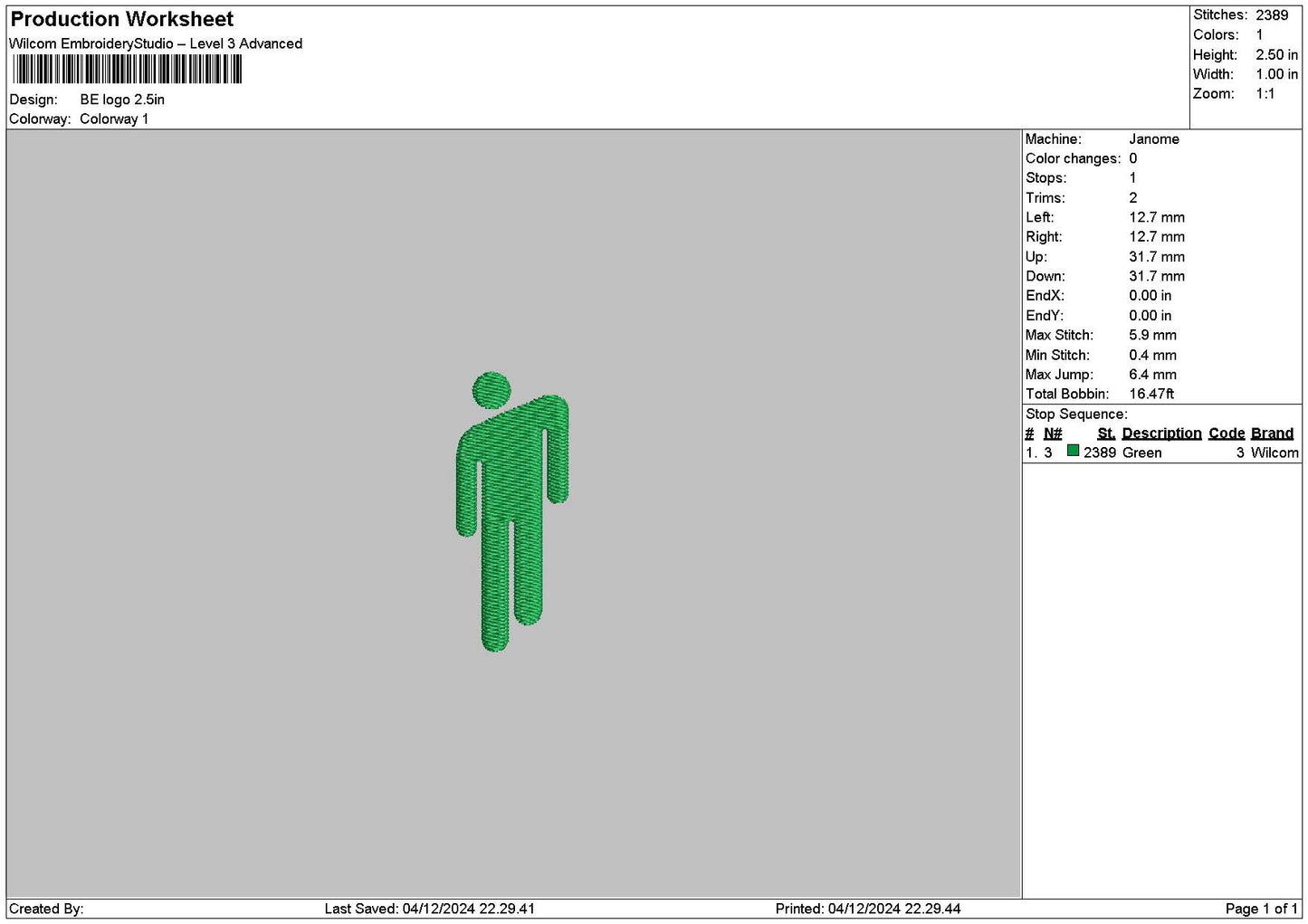This screenshot has width=1308, height=924.
Task: Click the barcode under the Wilcom header
Action: [x=128, y=70]
